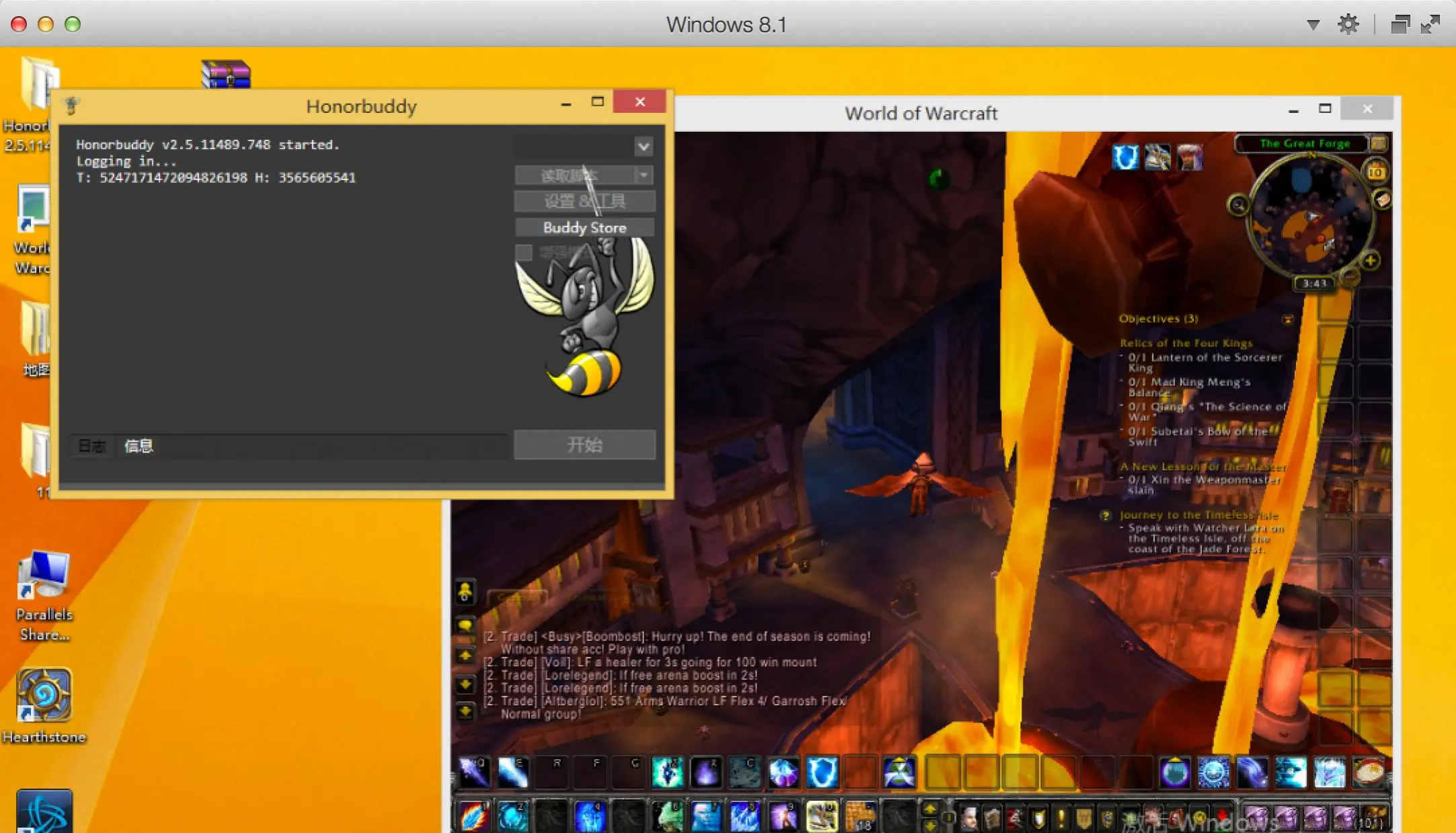Click the minimap tracking magnifier button

[1238, 205]
